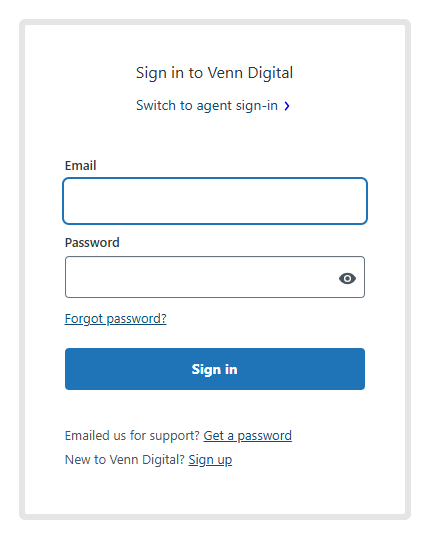Screen dimensions: 438x540
Task: Reveal the password using the eye icon
Action: [x=347, y=278]
